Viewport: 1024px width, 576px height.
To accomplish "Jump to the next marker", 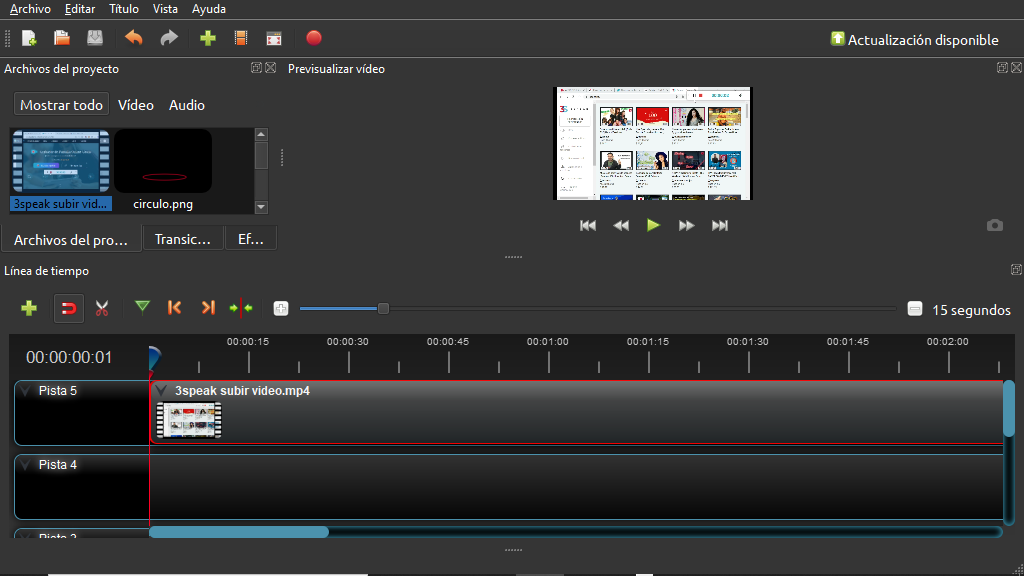I will click(208, 308).
